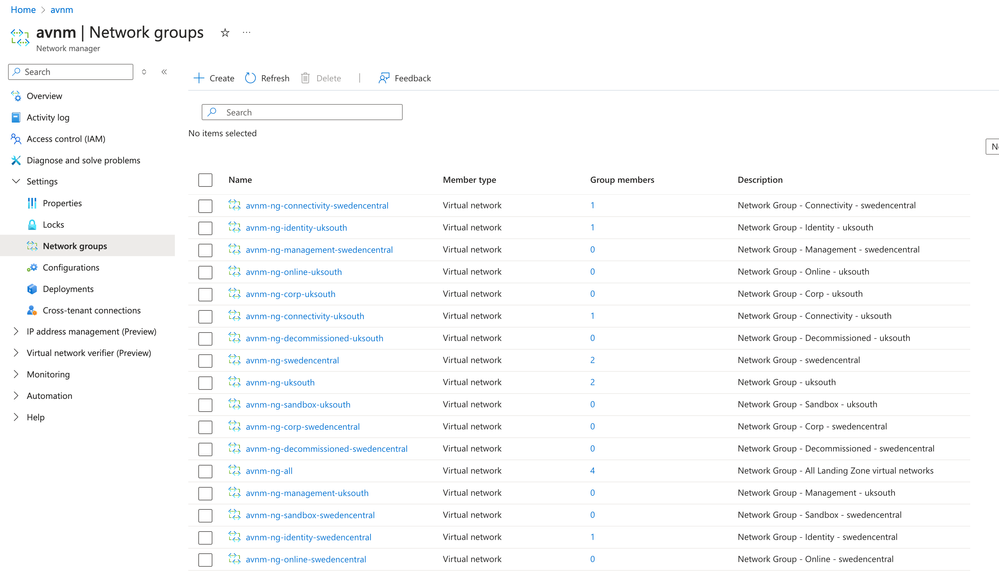Expand the Automation section

click(16, 396)
